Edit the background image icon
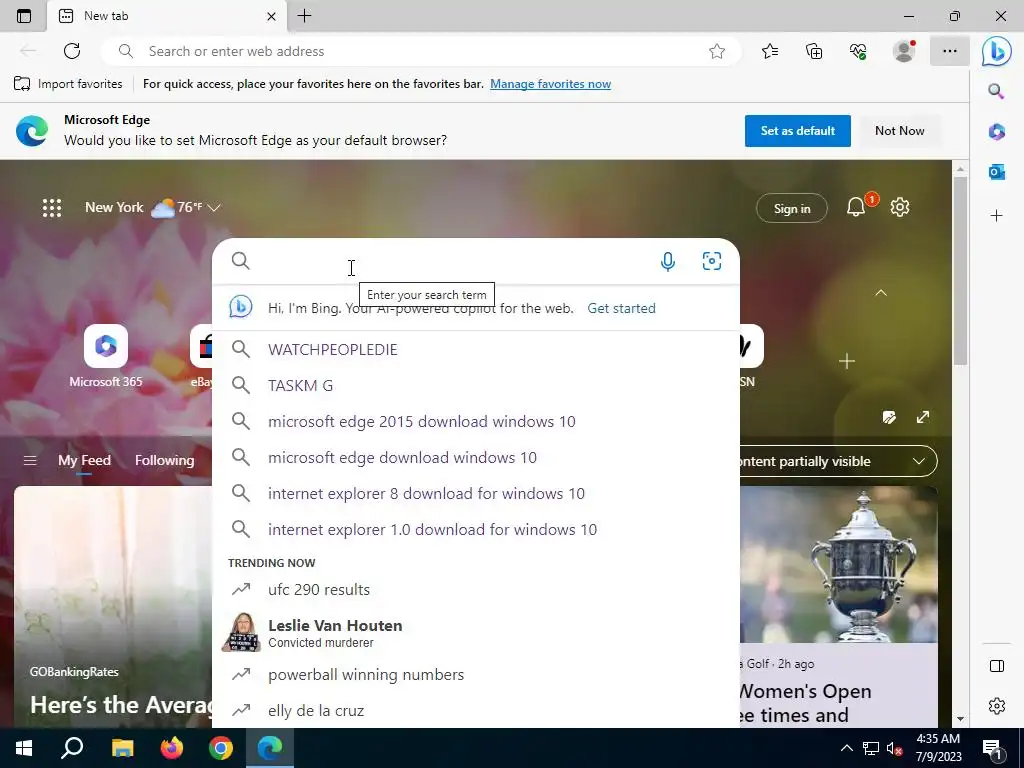1024x768 pixels. [x=889, y=417]
